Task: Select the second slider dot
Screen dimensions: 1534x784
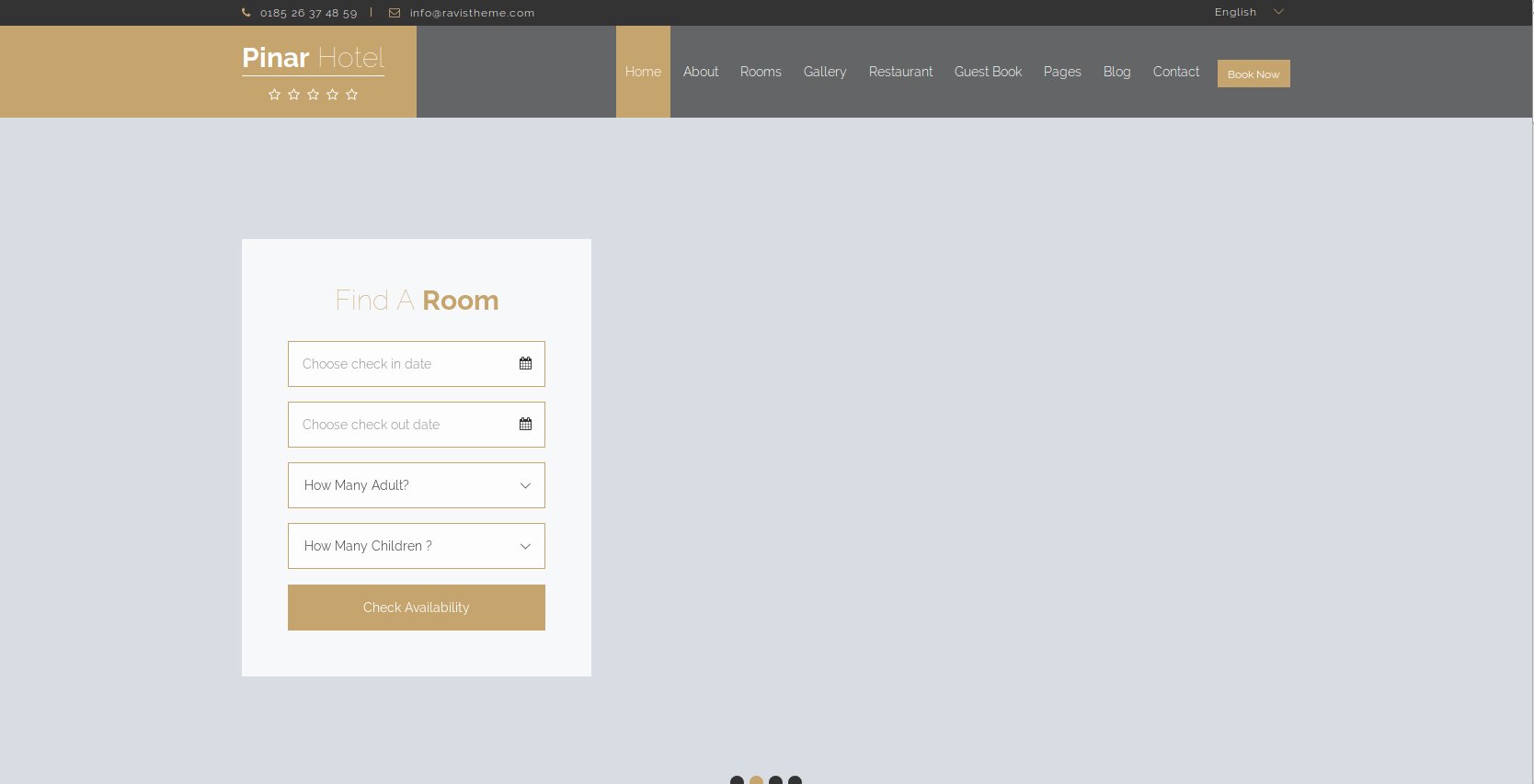Action: [756, 780]
